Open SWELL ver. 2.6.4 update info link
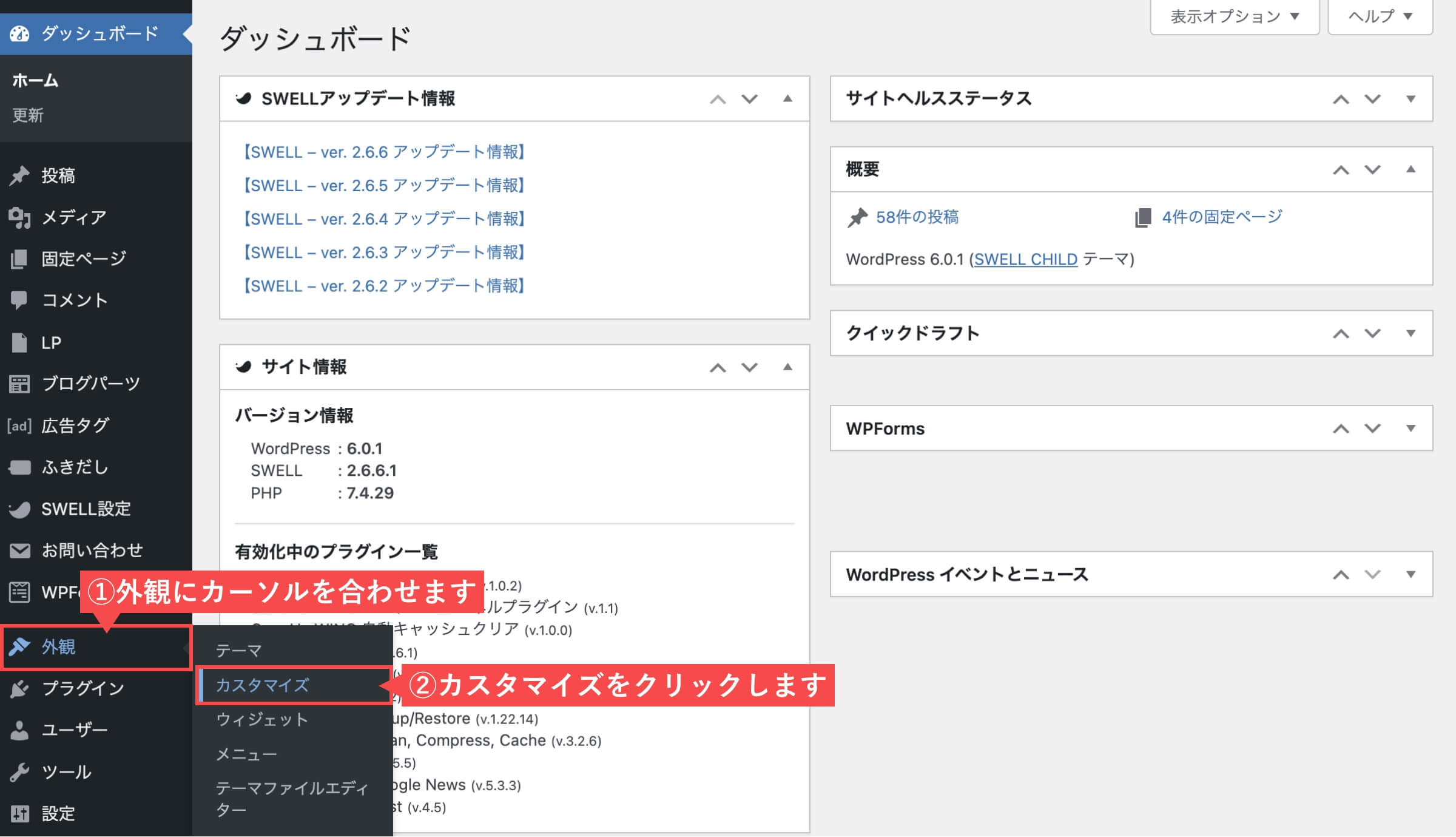Screen dimensions: 1456x837 383,219
